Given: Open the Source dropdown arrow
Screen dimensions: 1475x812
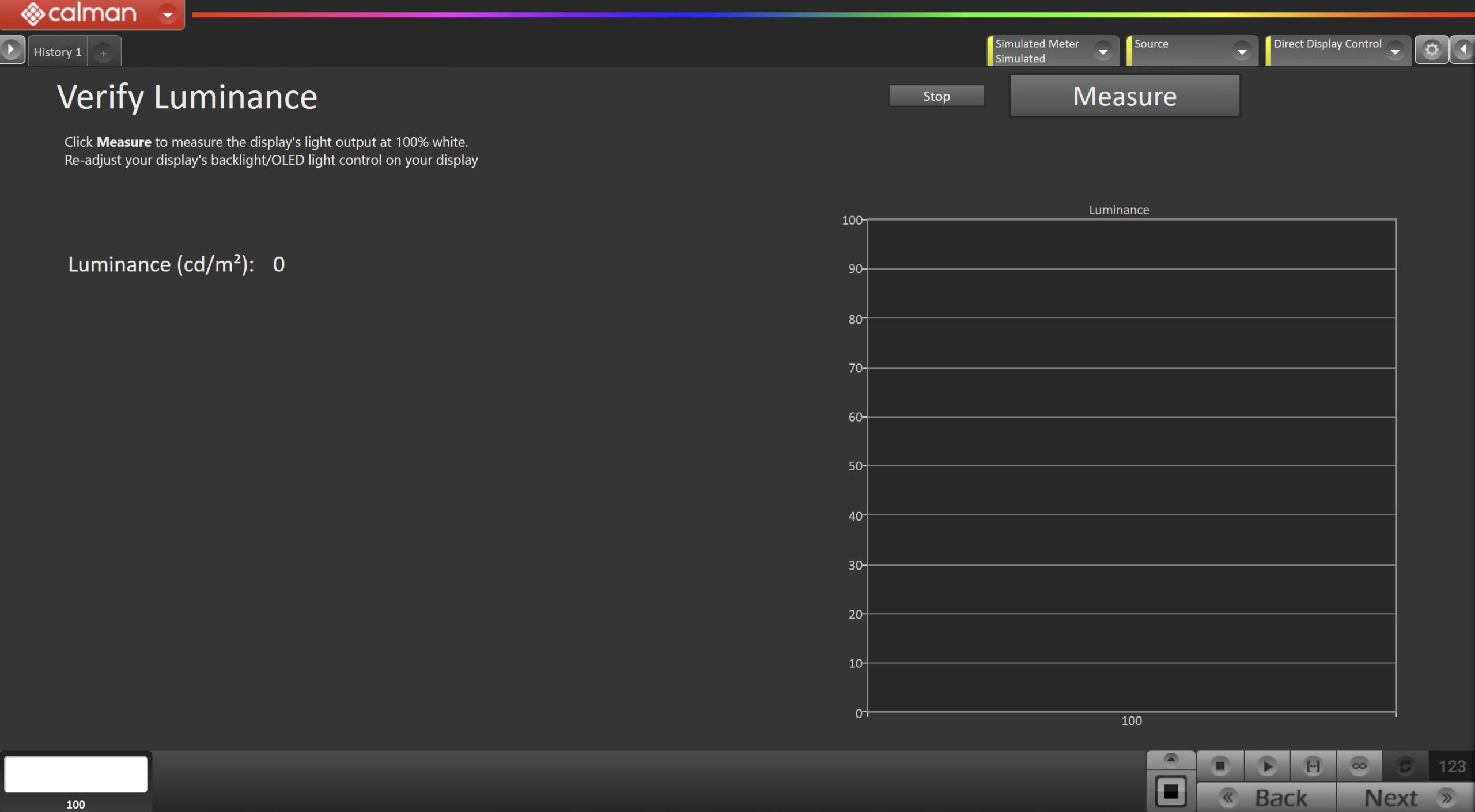Looking at the screenshot, I should (x=1242, y=51).
